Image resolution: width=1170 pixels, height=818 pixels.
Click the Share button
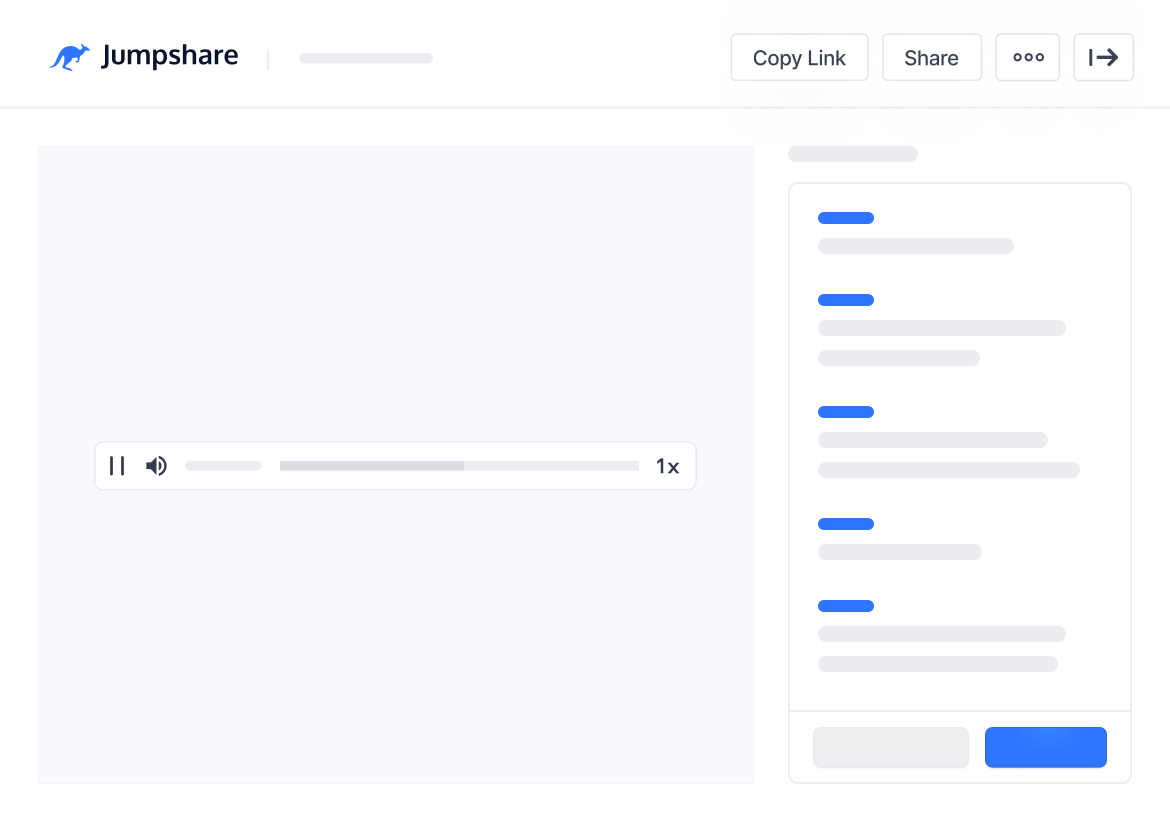[x=931, y=58]
